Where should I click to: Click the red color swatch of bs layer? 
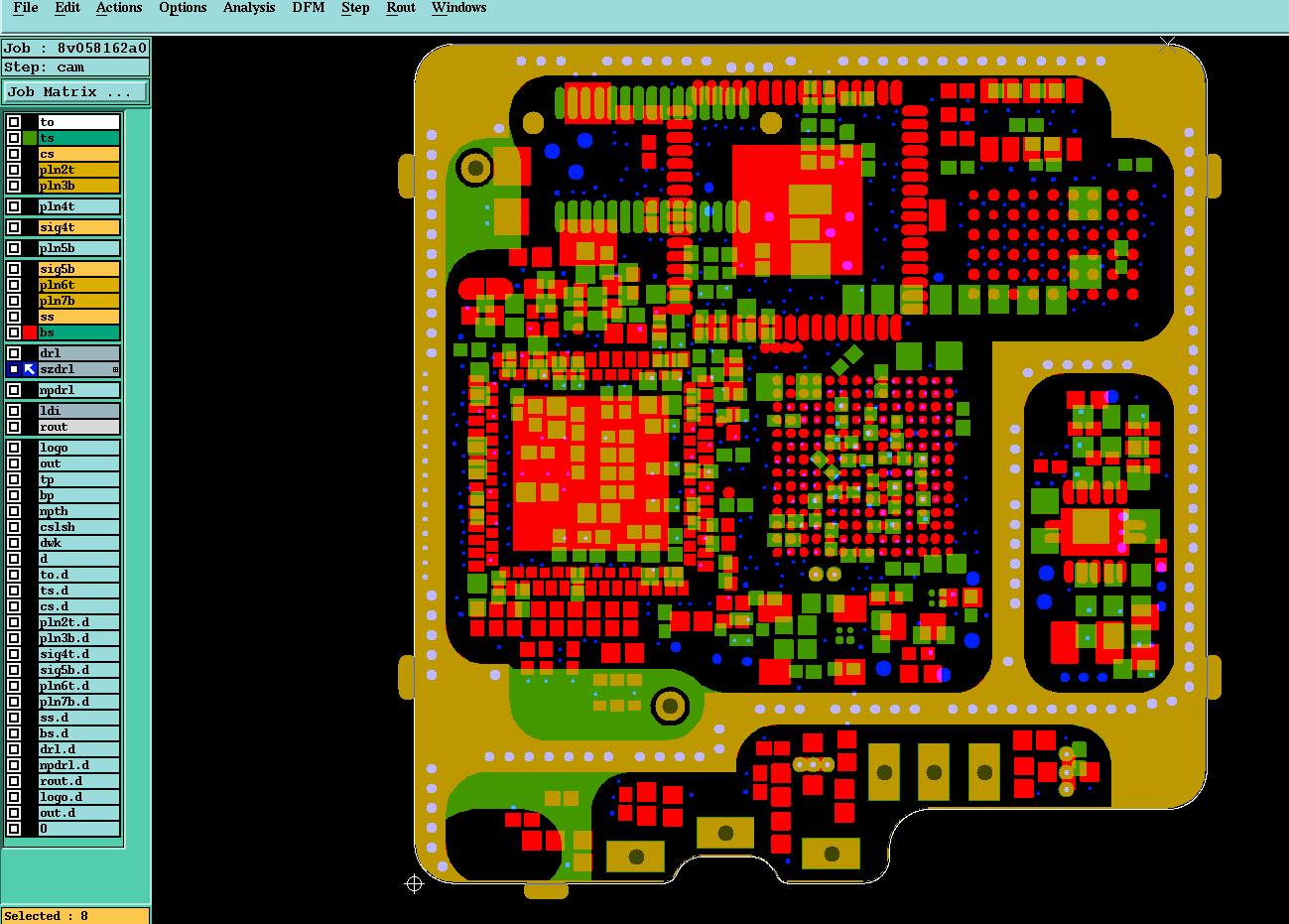(30, 332)
